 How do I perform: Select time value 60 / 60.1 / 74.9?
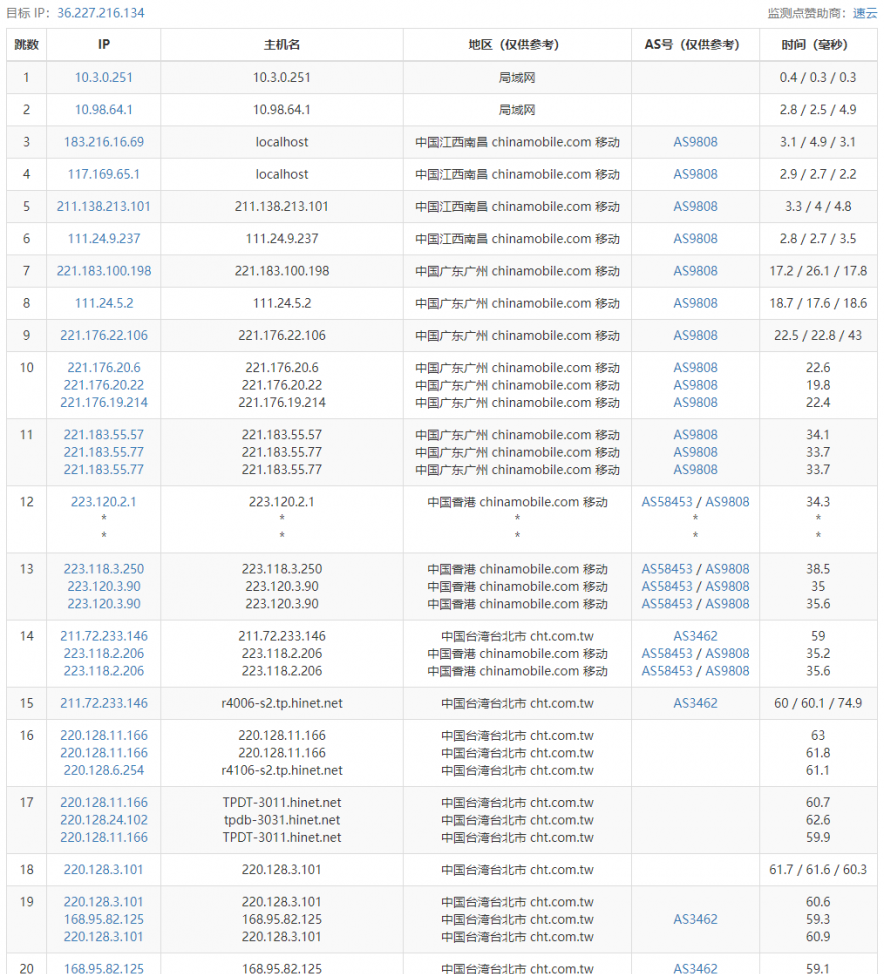coord(818,704)
